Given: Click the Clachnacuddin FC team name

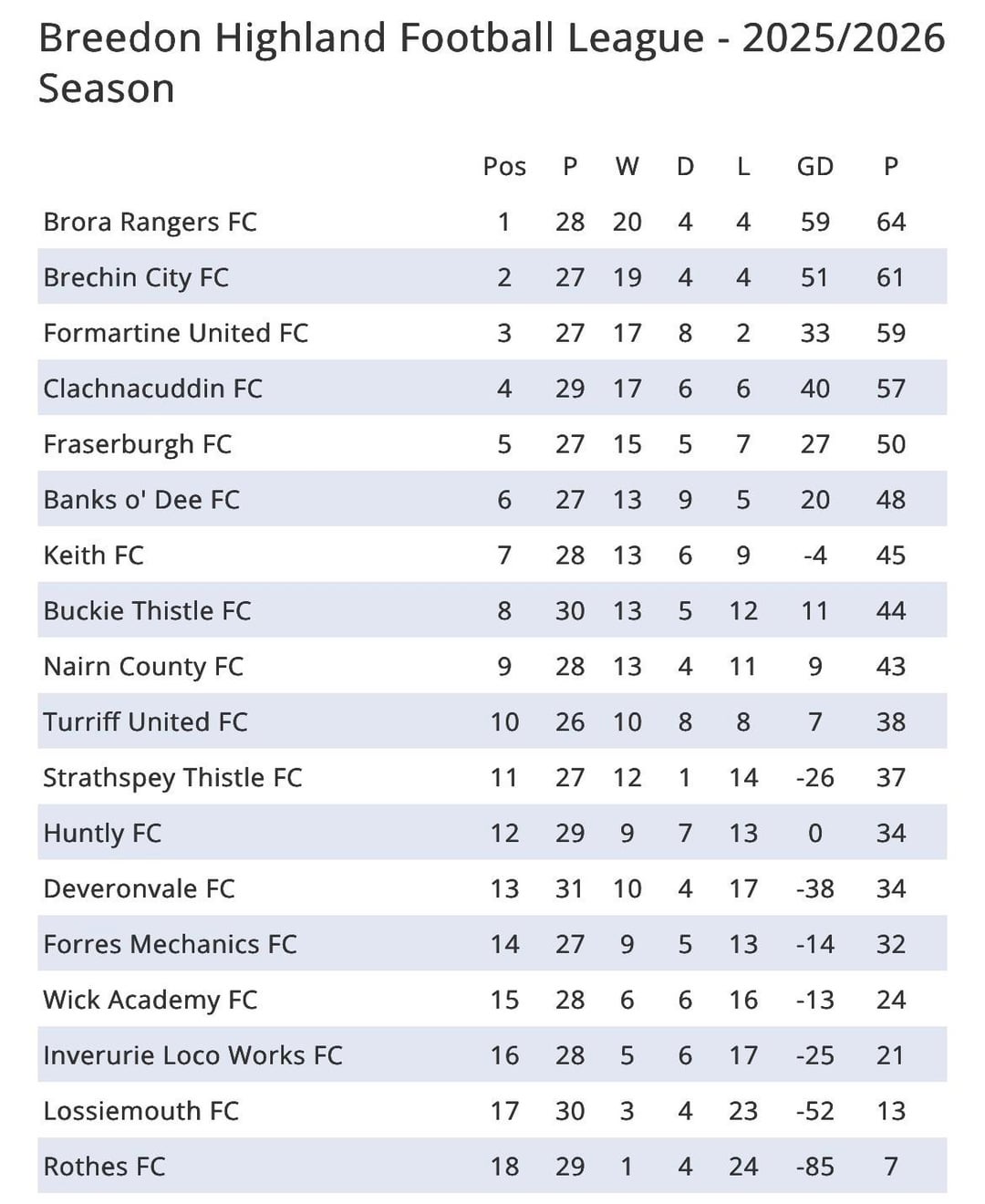Looking at the screenshot, I should click(x=153, y=389).
